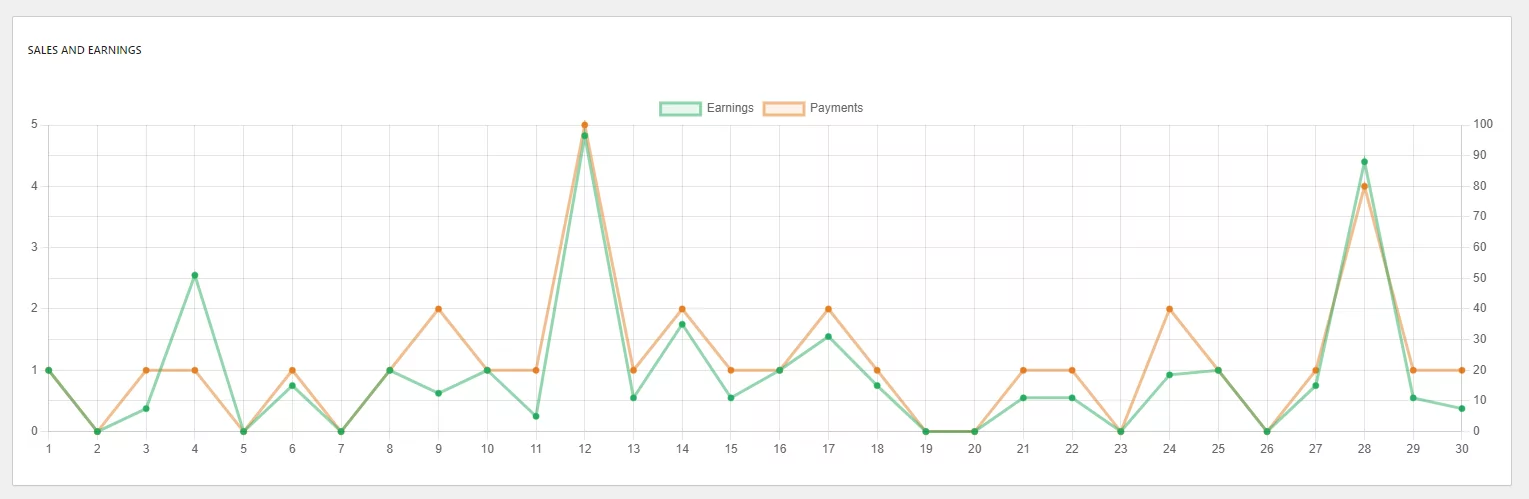Click the left axis value "3"
This screenshot has height=499, width=1529.
(34, 247)
